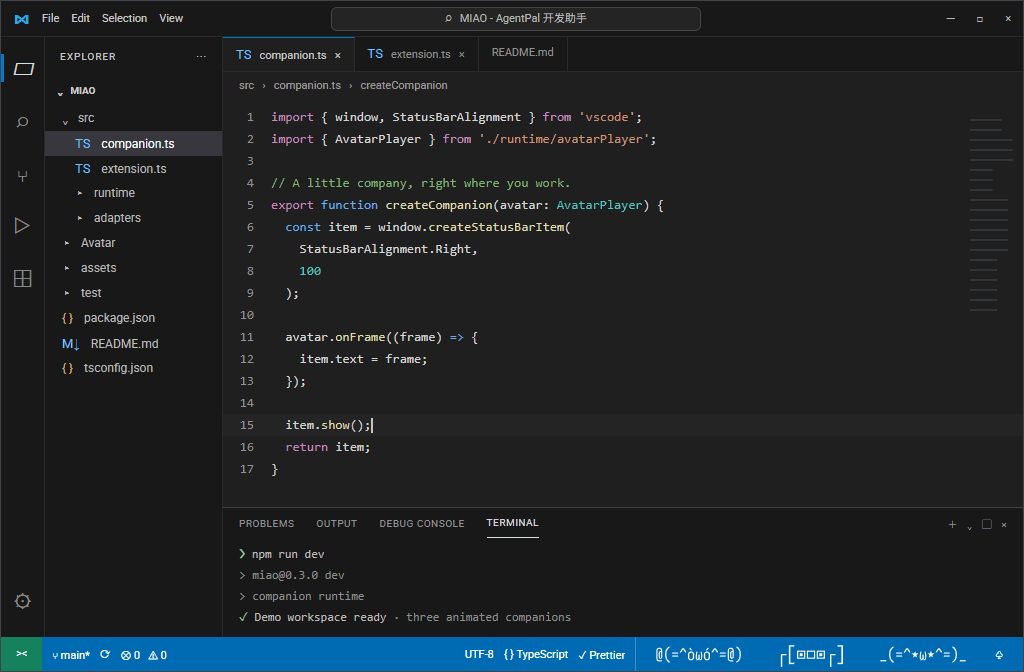
Task: Click src in the breadcrumb
Action: 246,86
